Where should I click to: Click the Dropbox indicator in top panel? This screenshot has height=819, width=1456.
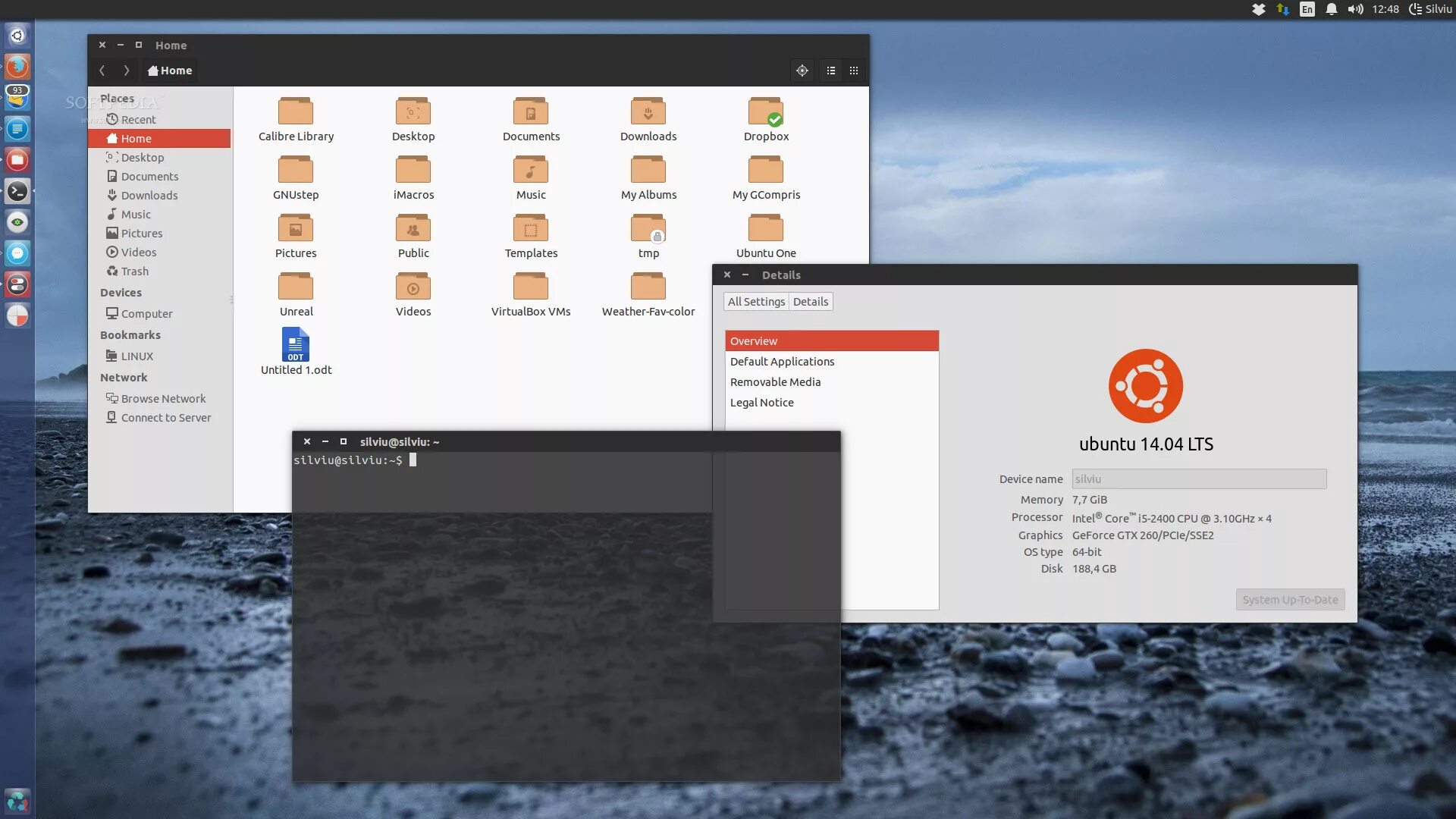coord(1258,9)
